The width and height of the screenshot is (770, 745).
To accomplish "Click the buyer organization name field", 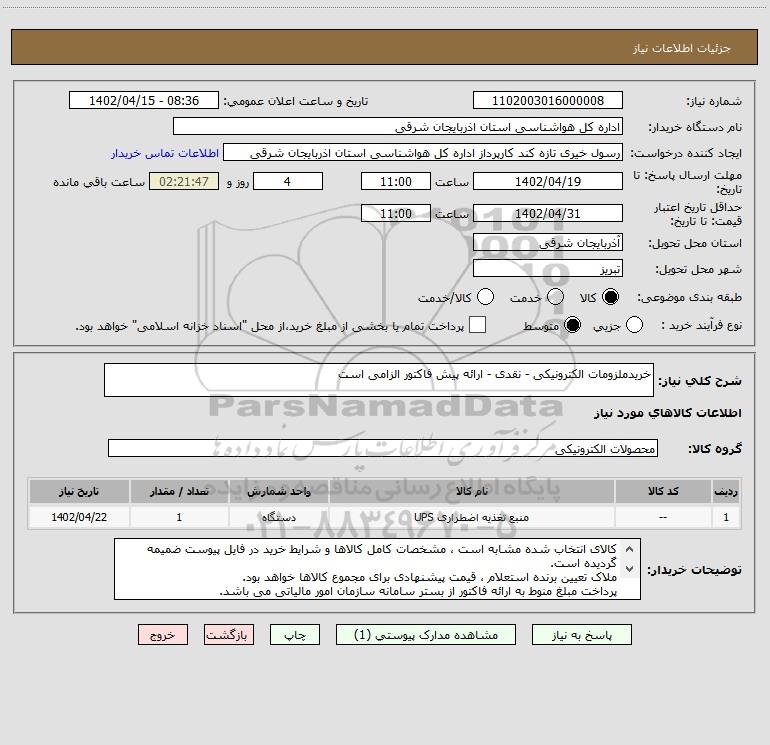I will tap(398, 127).
